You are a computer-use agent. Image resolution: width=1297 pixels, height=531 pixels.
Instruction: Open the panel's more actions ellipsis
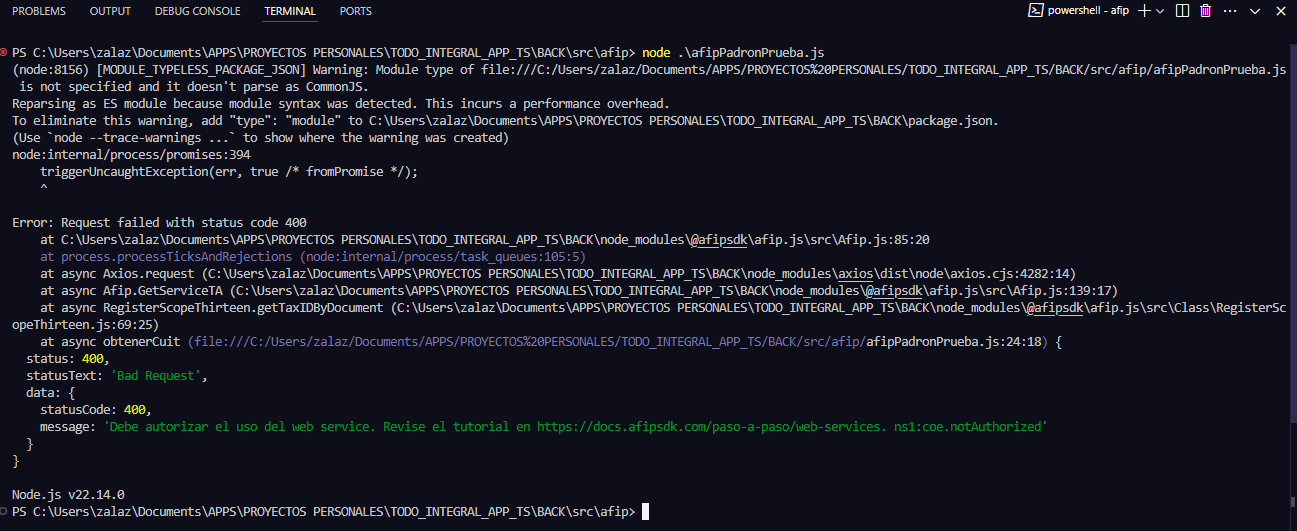click(1230, 11)
